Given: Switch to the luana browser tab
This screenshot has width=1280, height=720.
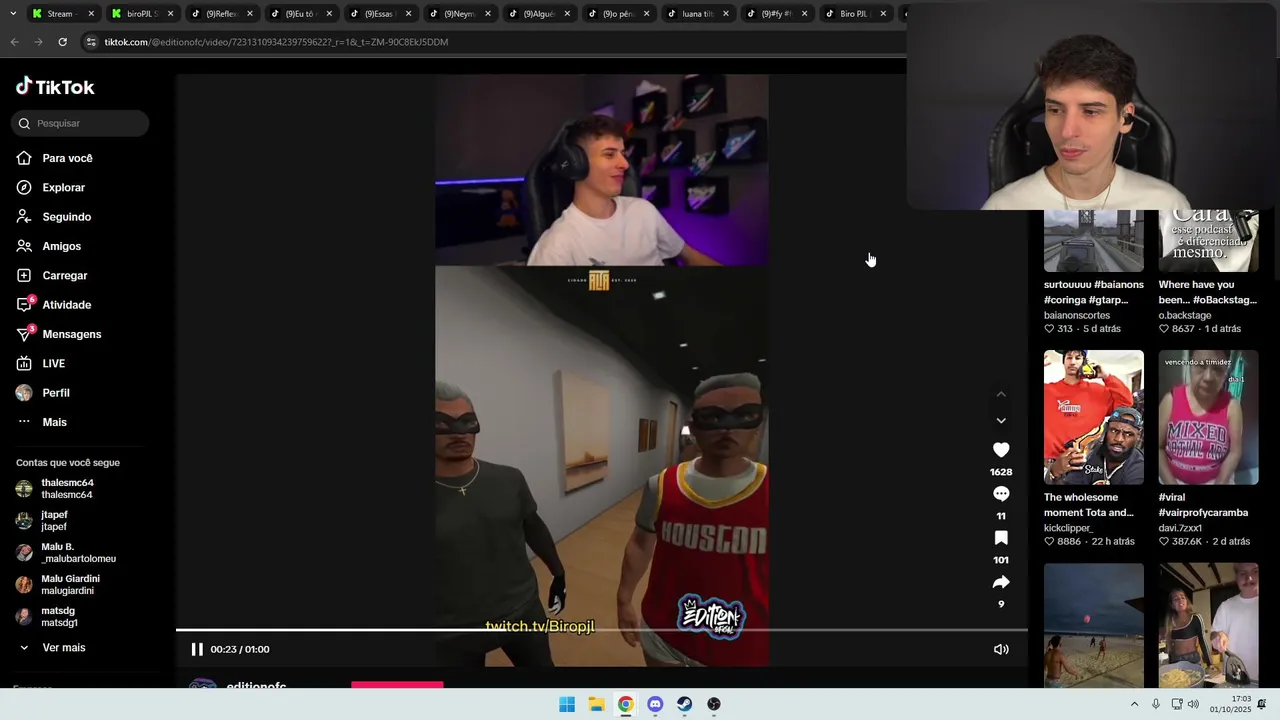Looking at the screenshot, I should (x=697, y=14).
